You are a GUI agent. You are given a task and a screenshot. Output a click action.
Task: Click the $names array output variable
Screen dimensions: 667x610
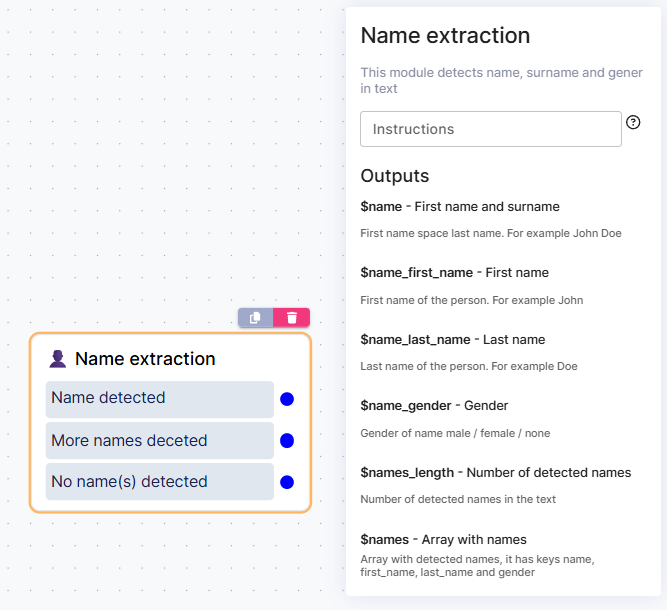click(385, 540)
